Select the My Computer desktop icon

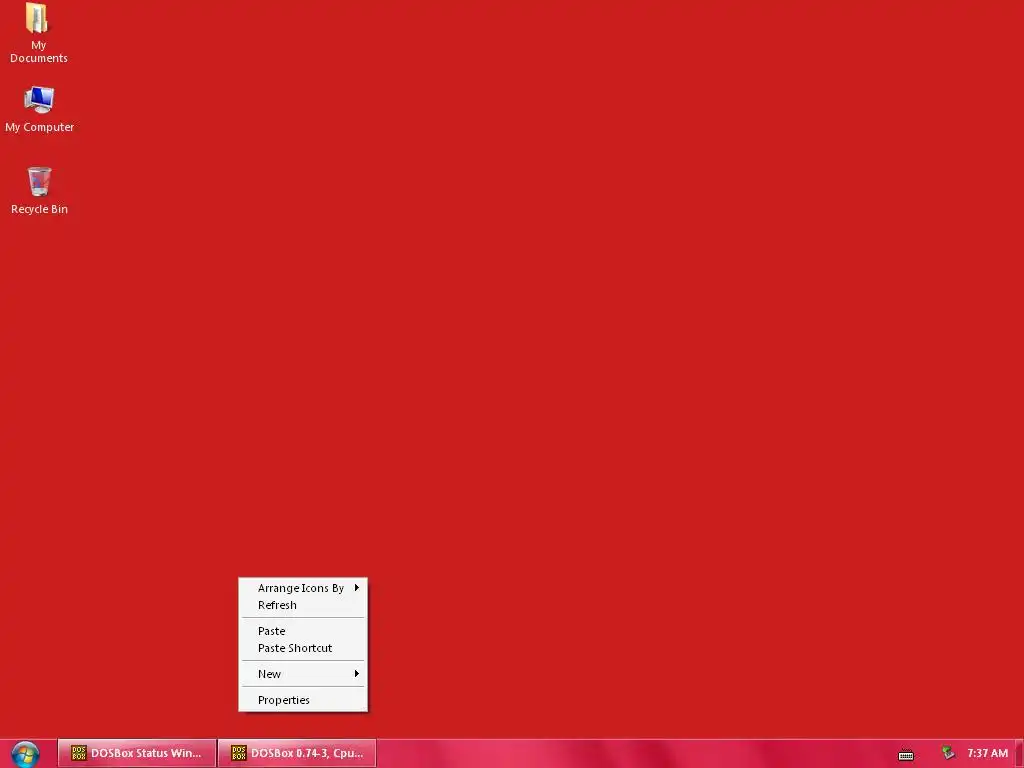click(39, 110)
